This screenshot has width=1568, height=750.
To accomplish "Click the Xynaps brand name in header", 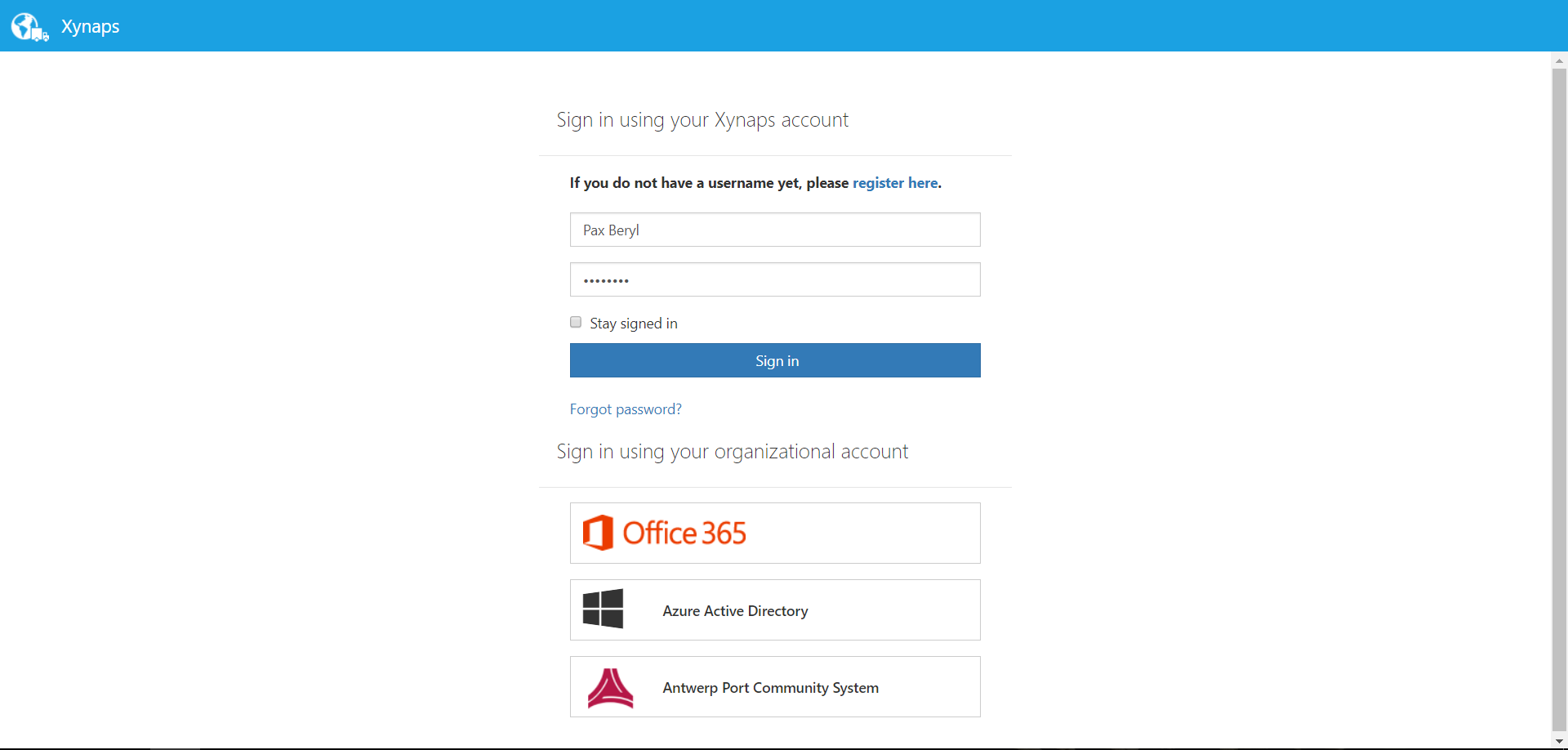I will coord(91,26).
